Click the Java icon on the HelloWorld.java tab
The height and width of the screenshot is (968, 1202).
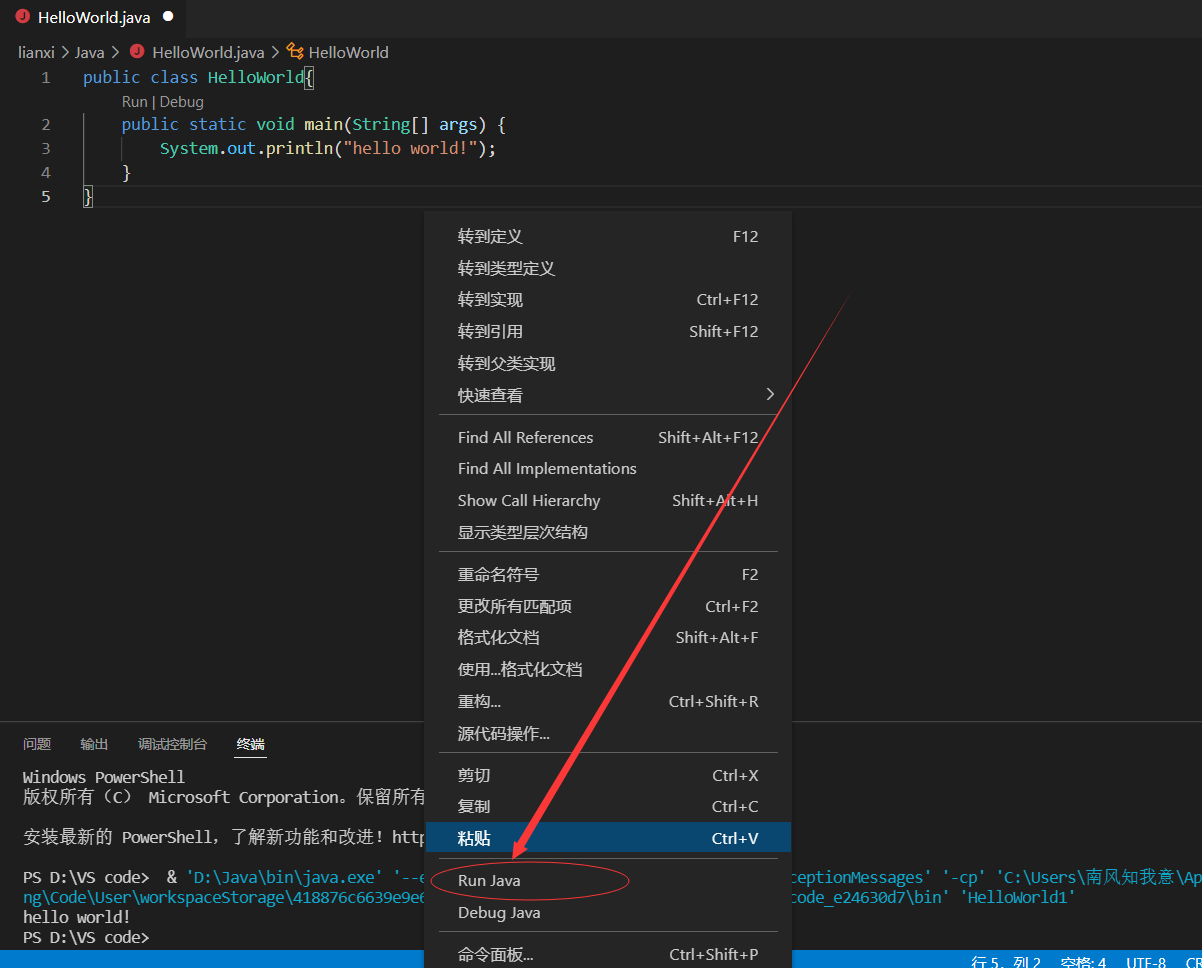pyautogui.click(x=22, y=17)
